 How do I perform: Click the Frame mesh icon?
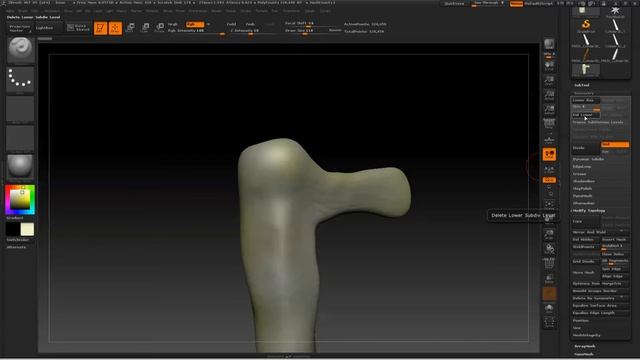pos(549,204)
